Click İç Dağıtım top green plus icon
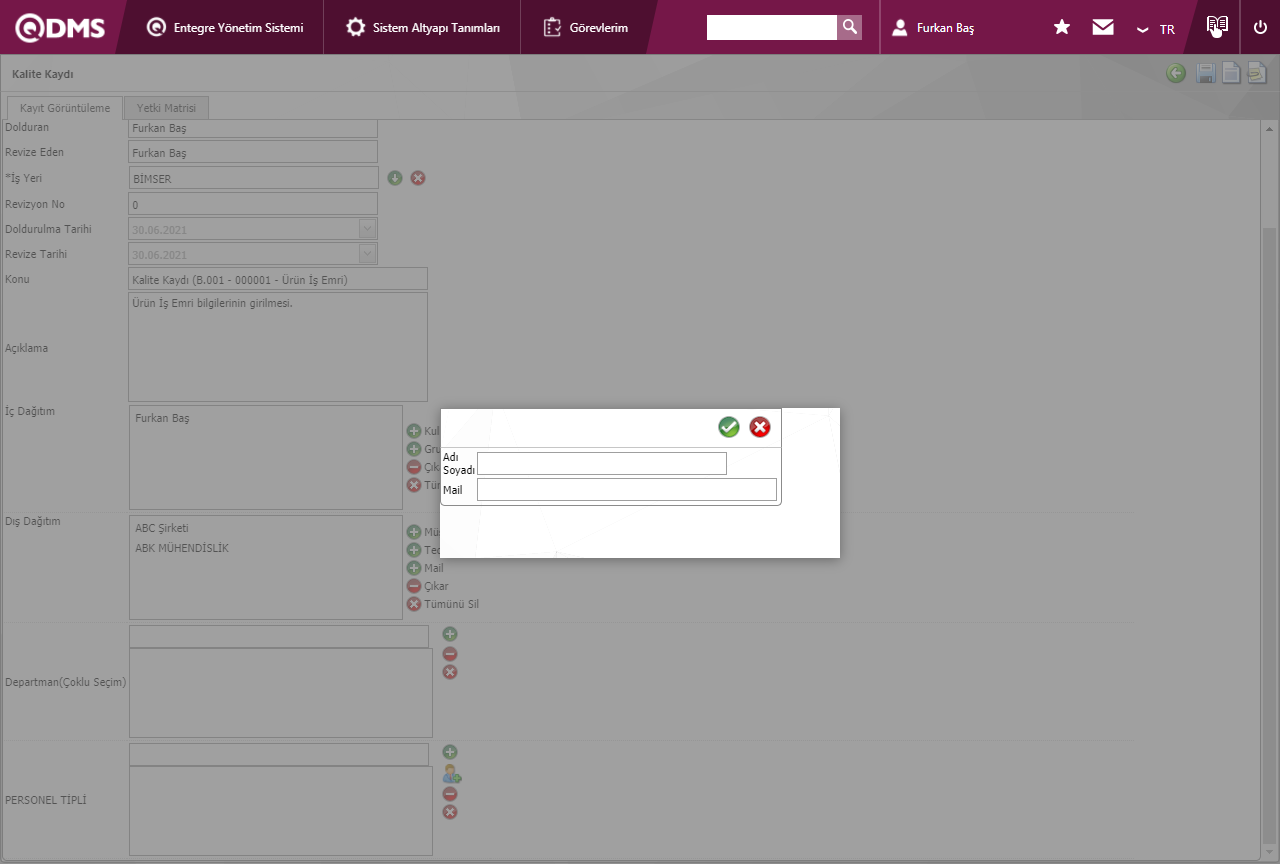This screenshot has height=864, width=1280. point(414,431)
